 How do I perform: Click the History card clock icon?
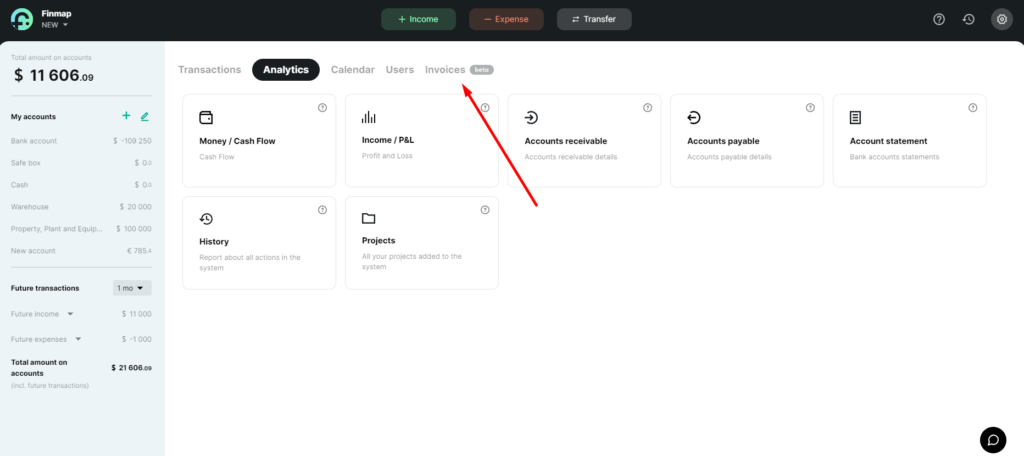tap(206, 219)
